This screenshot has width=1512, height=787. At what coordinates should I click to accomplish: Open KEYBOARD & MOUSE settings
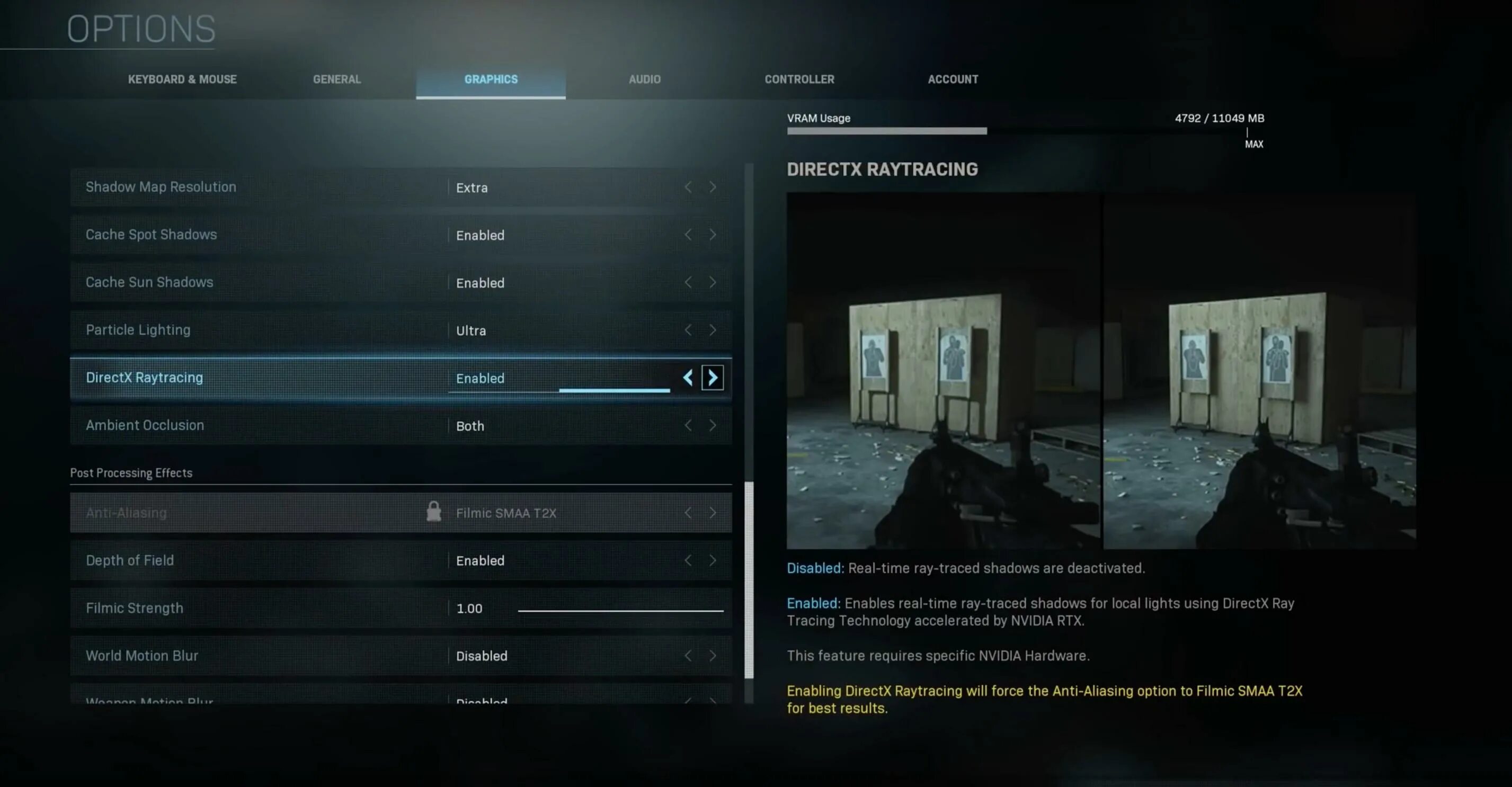183,79
